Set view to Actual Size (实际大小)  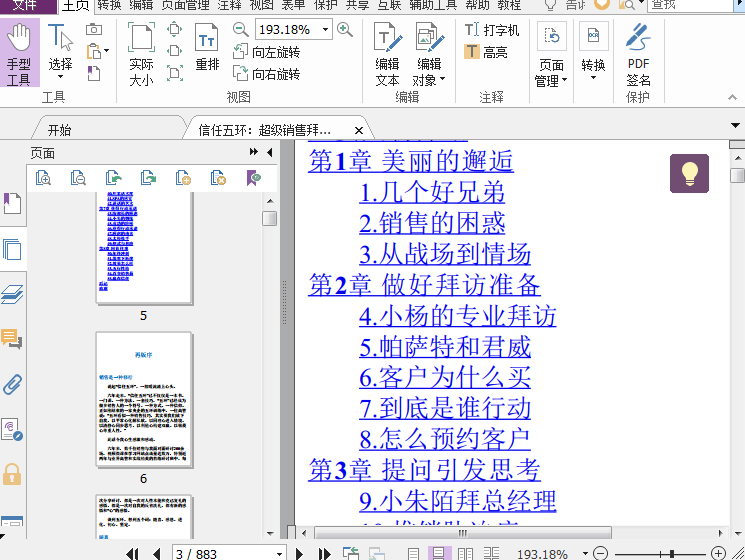141,54
